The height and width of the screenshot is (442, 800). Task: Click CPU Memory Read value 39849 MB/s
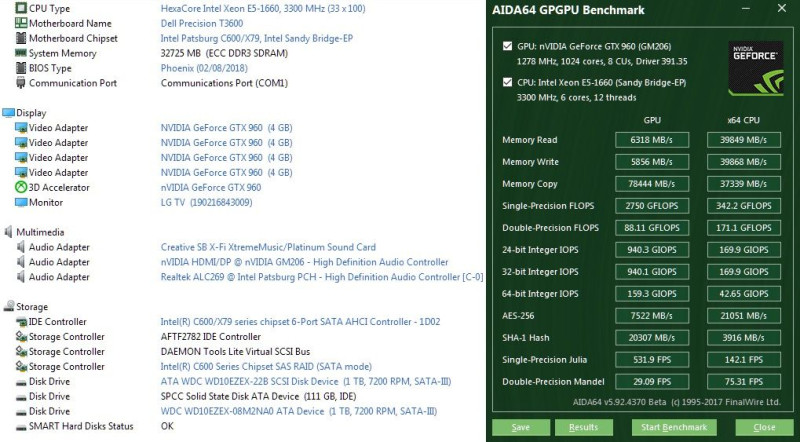743,140
